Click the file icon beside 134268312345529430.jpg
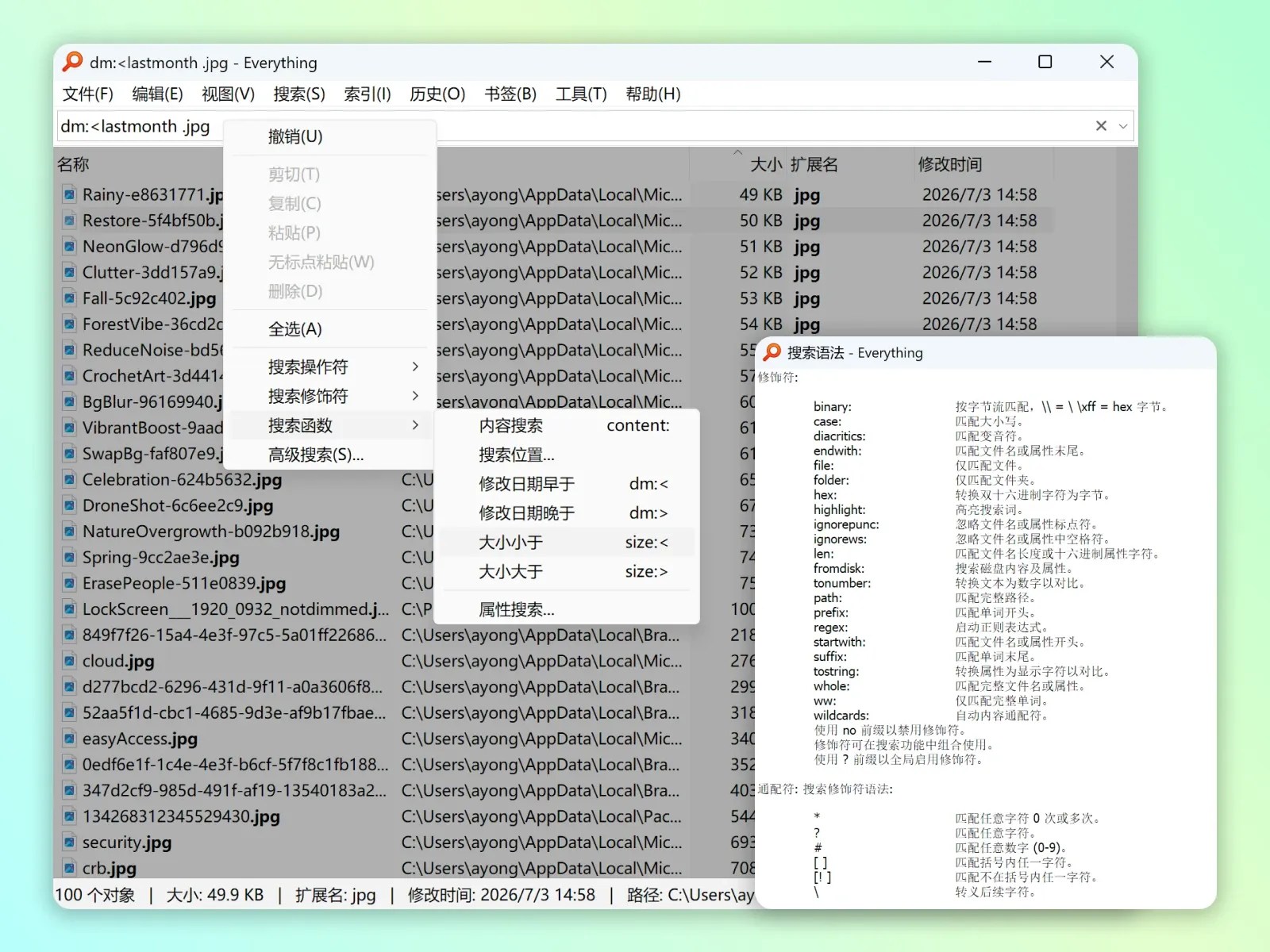Screen dimensions: 1270x952 70,816
